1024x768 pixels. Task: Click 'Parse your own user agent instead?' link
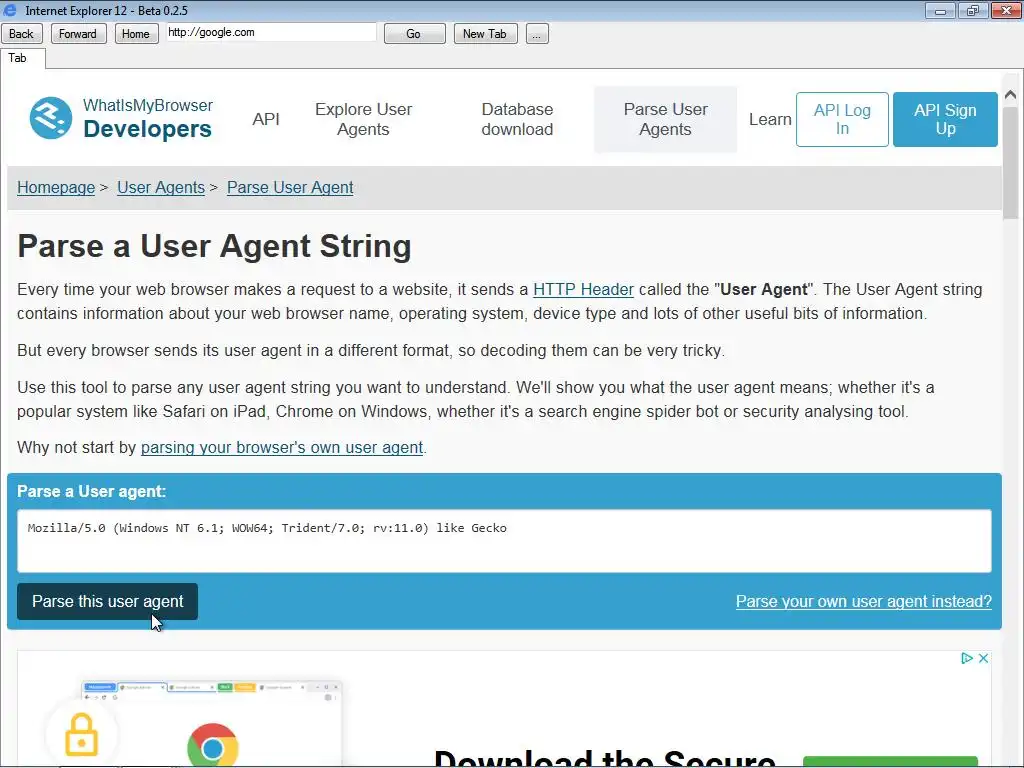(x=863, y=601)
